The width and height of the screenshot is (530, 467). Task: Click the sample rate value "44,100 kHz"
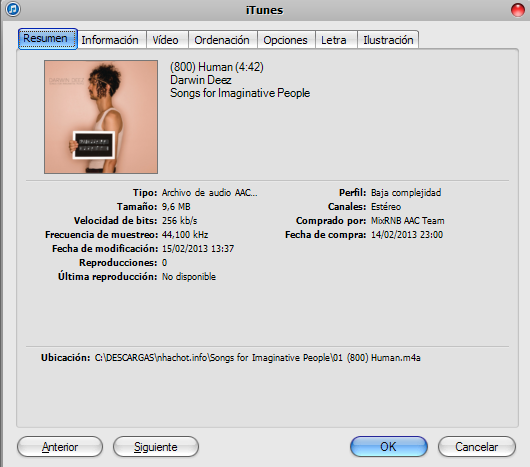coord(185,235)
